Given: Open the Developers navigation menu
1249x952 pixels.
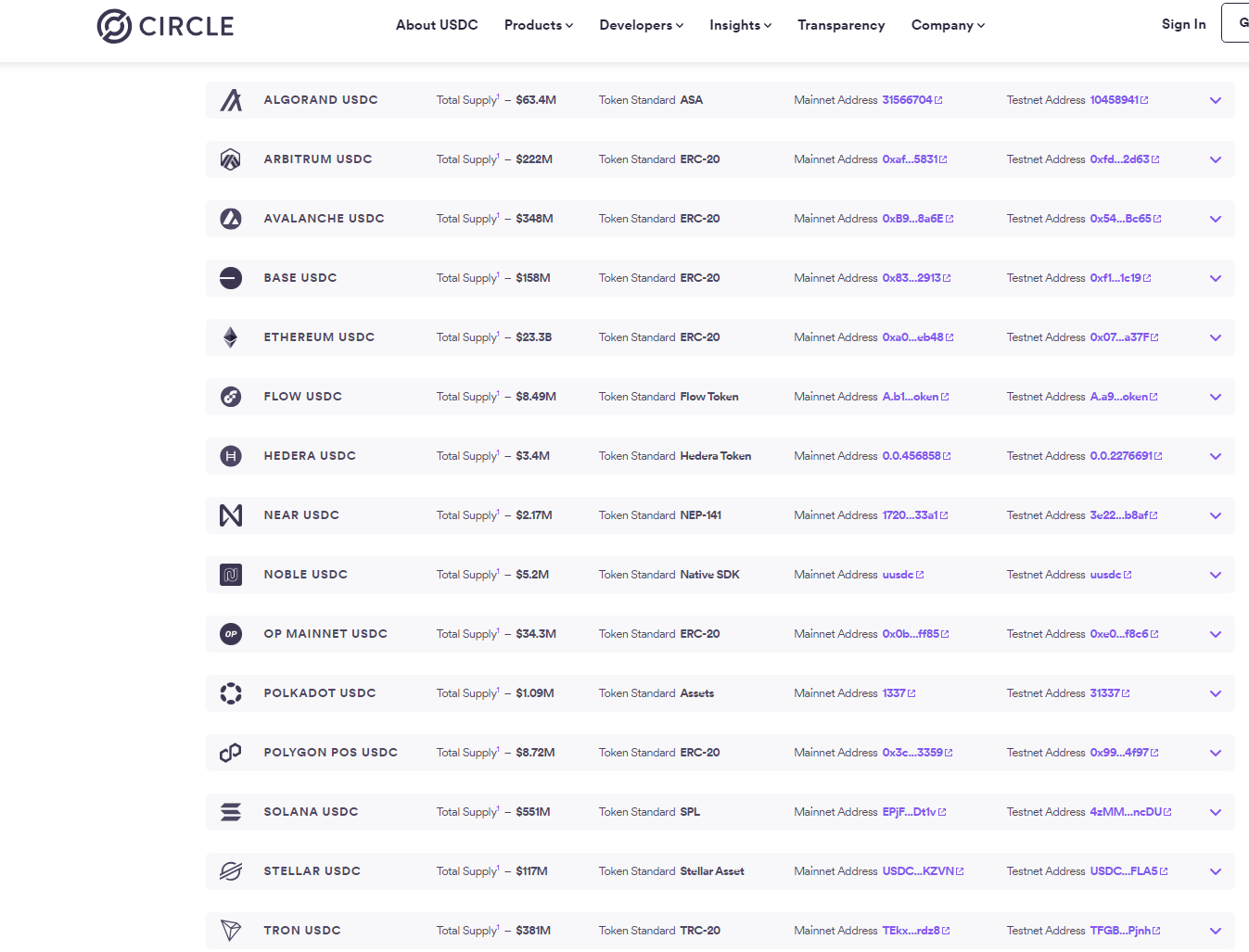Looking at the screenshot, I should (x=641, y=25).
